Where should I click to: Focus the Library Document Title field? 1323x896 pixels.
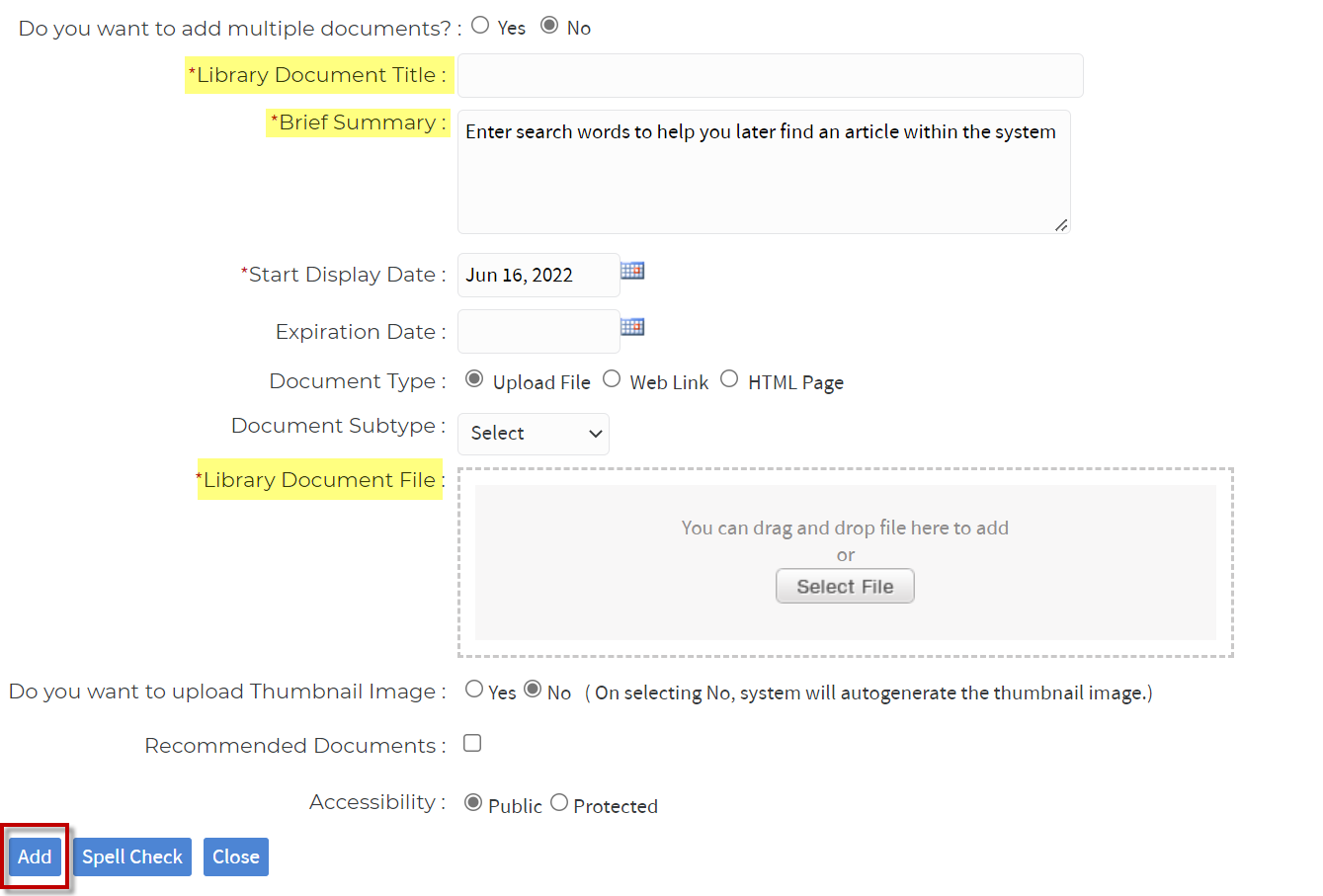pos(771,76)
